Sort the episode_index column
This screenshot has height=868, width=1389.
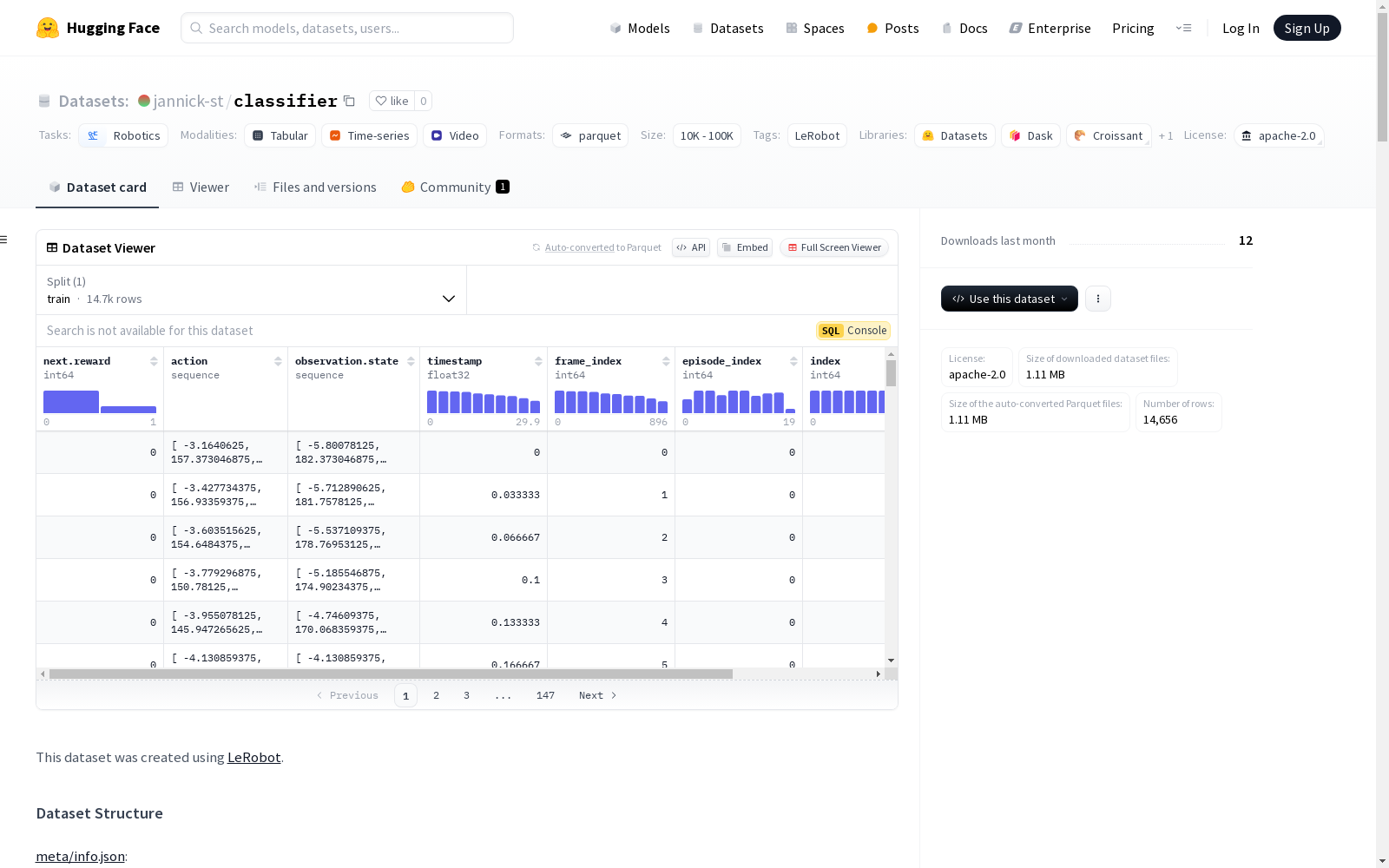click(793, 361)
